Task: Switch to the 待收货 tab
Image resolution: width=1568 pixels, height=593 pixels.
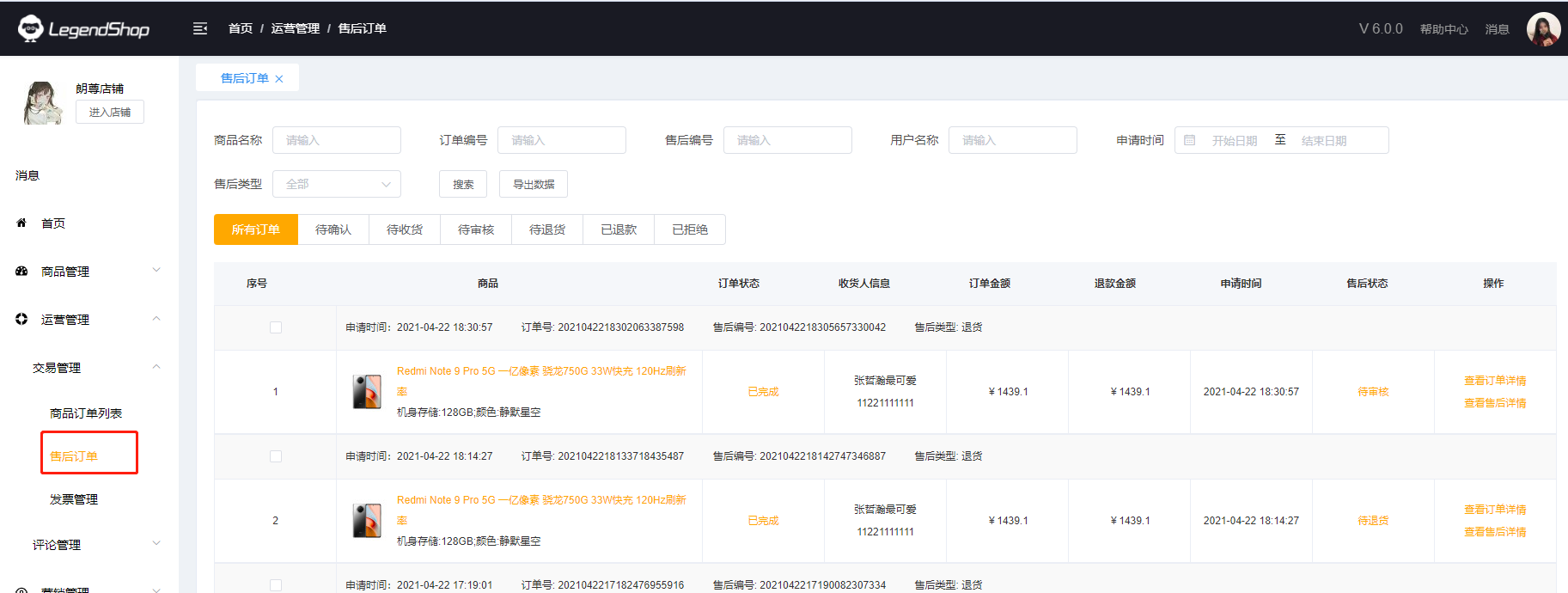Action: pos(405,229)
